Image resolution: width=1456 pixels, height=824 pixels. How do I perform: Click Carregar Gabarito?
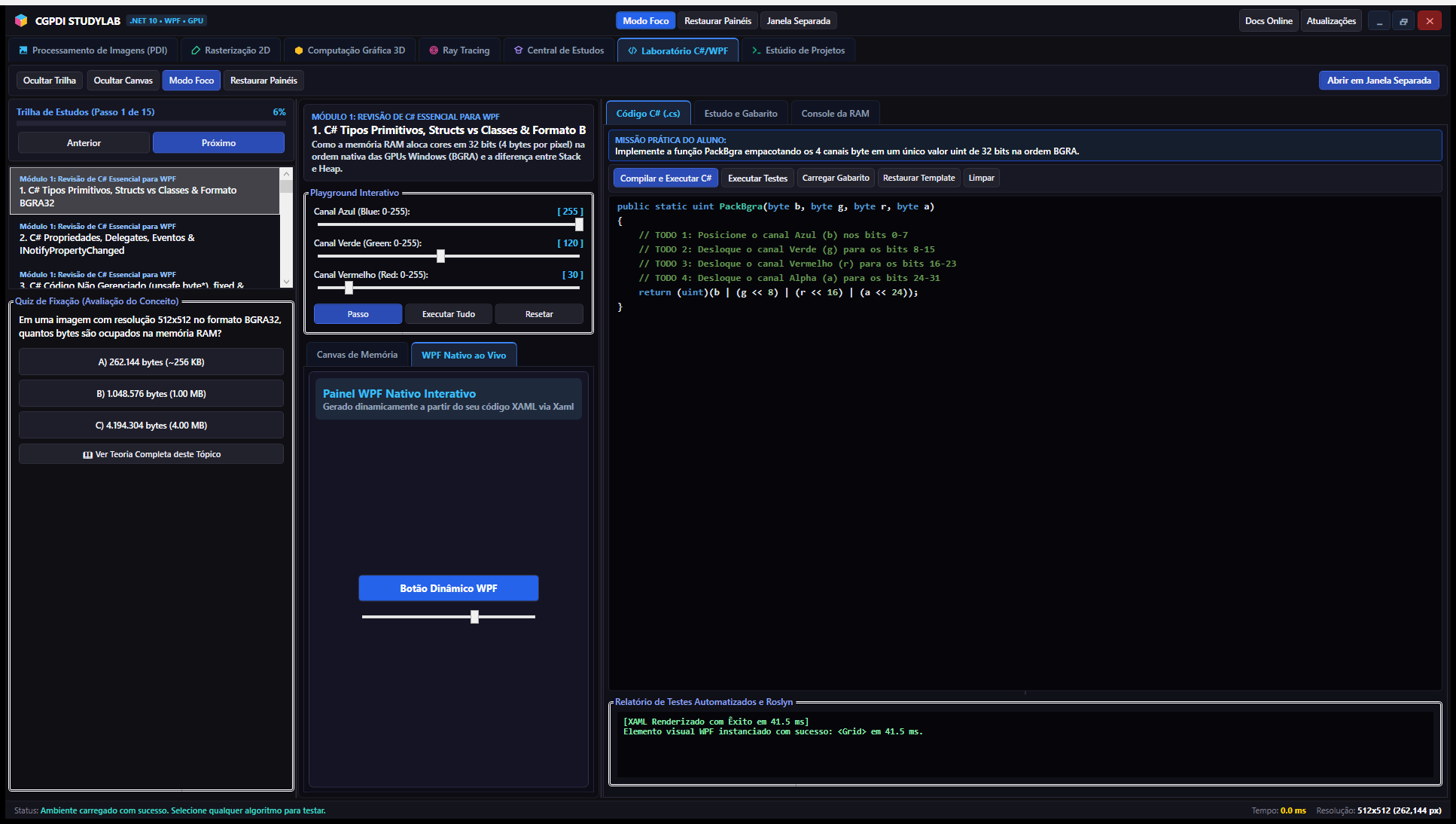836,179
